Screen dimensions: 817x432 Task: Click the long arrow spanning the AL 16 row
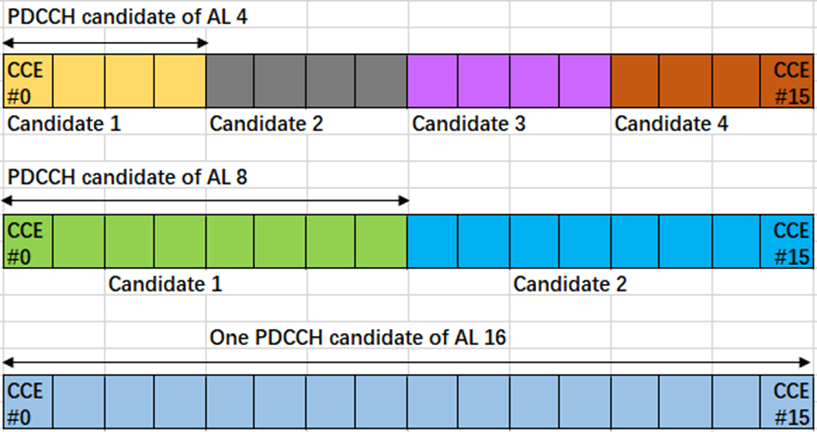tap(408, 362)
